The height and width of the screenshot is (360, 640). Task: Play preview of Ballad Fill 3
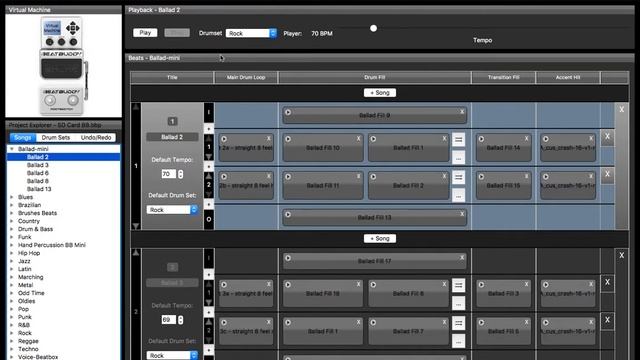pos(481,285)
